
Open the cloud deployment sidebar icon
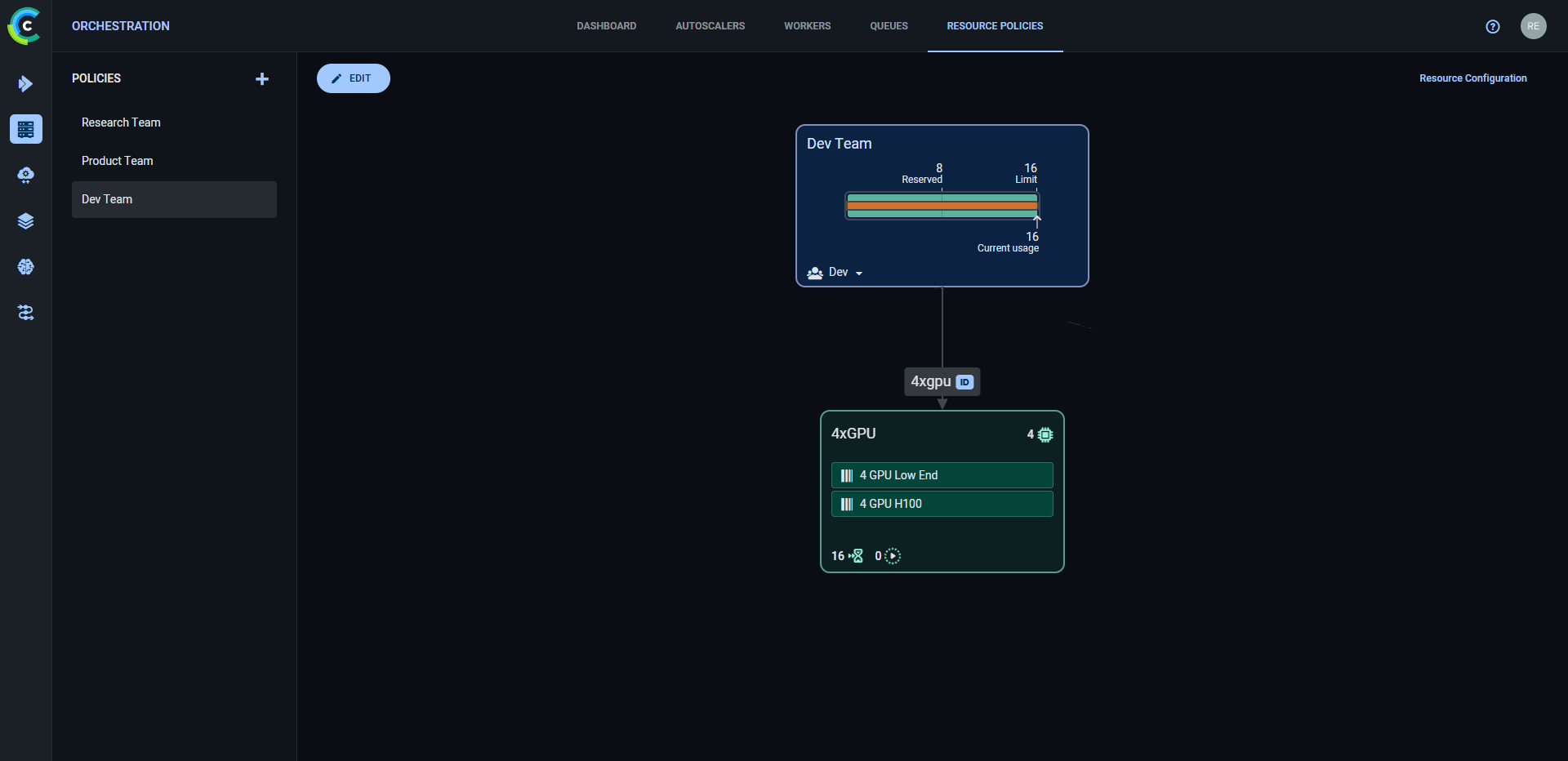click(25, 176)
